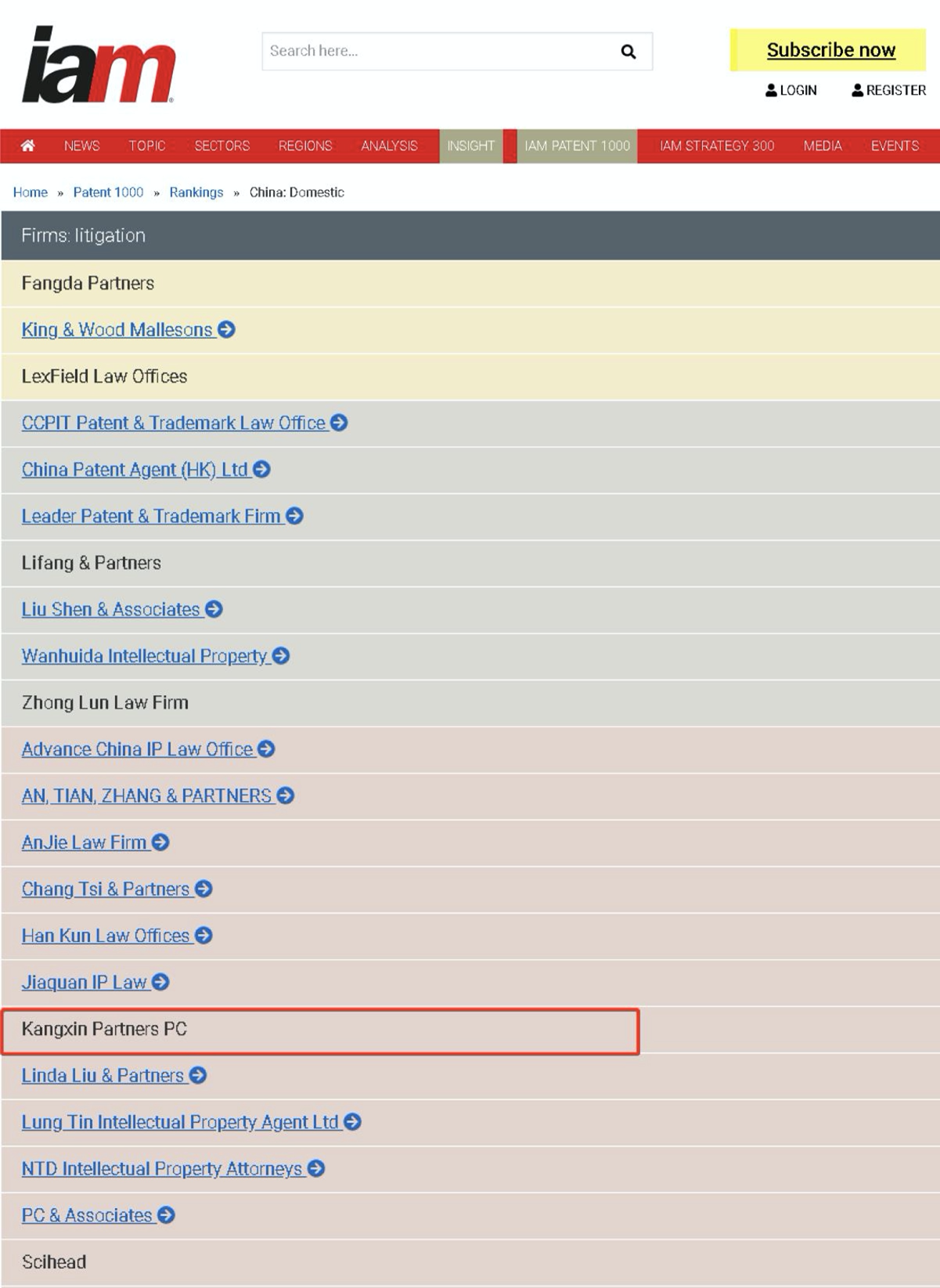
Task: Open the ANALYSIS menu
Action: click(x=389, y=146)
